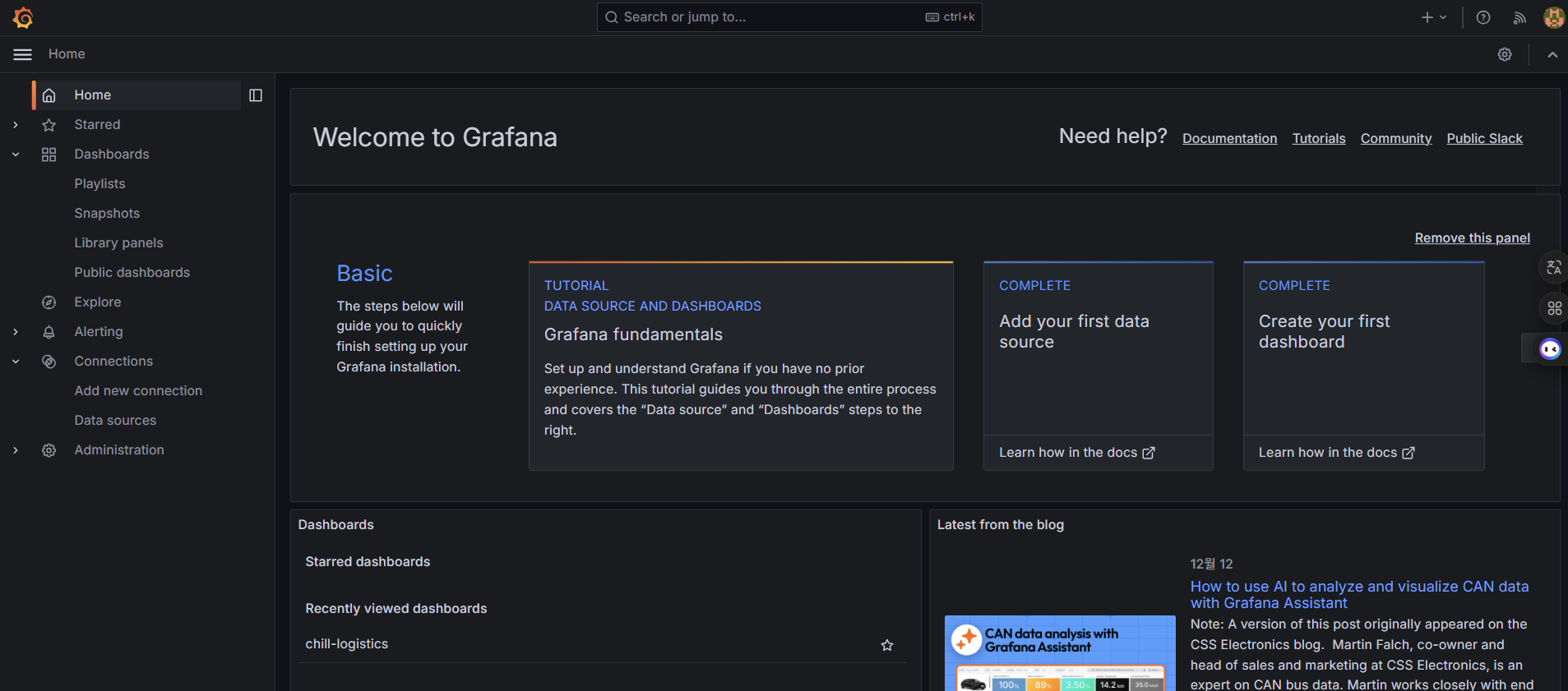This screenshot has width=1568, height=691.
Task: Click the Grafana logo icon
Action: [x=23, y=17]
